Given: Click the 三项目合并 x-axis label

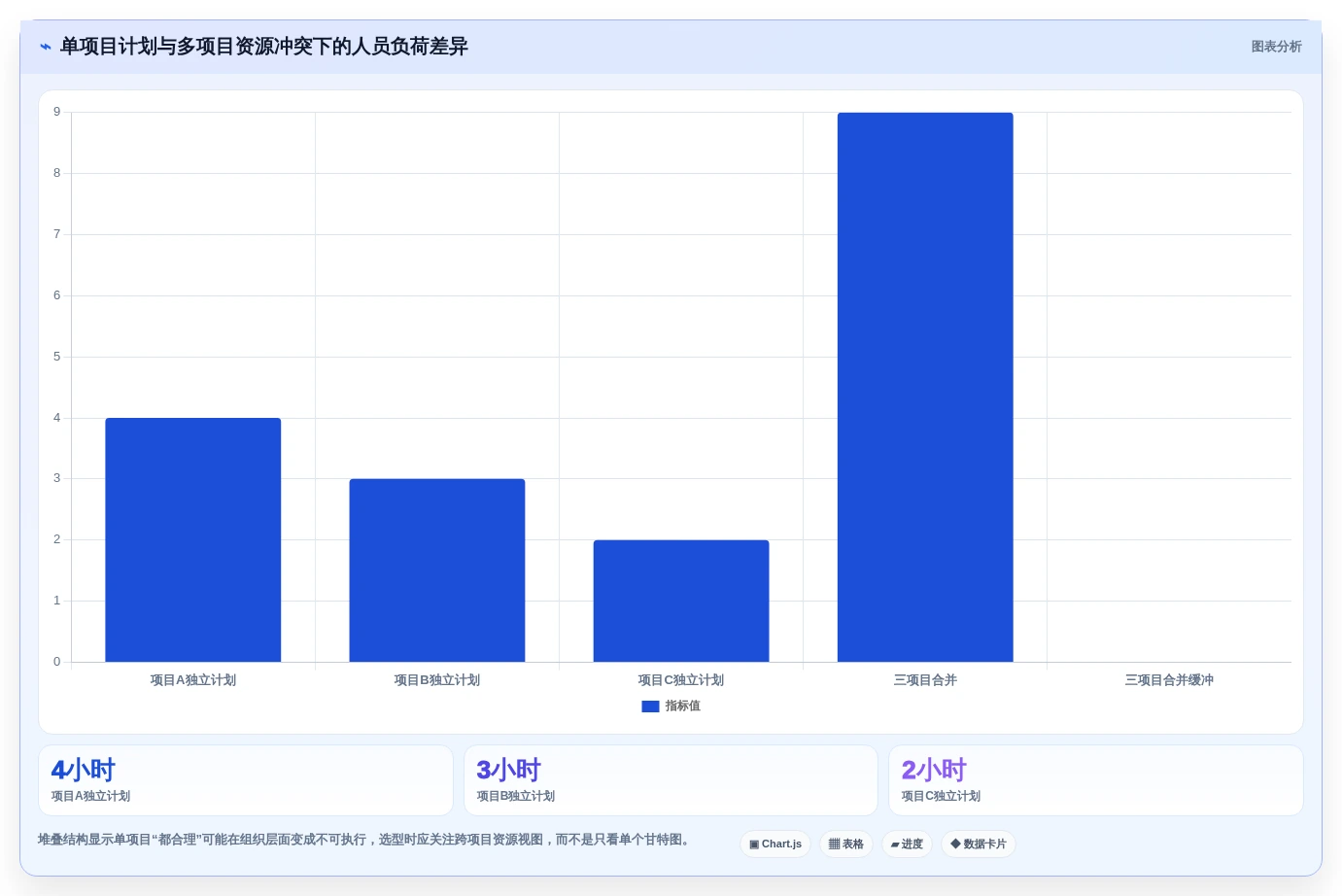Looking at the screenshot, I should (925, 680).
